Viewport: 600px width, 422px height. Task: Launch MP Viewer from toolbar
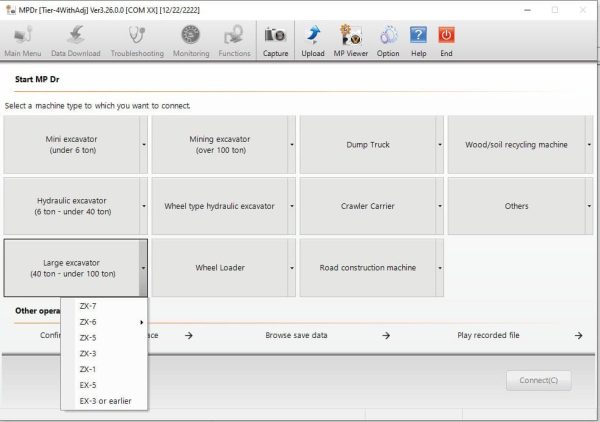pyautogui.click(x=351, y=41)
